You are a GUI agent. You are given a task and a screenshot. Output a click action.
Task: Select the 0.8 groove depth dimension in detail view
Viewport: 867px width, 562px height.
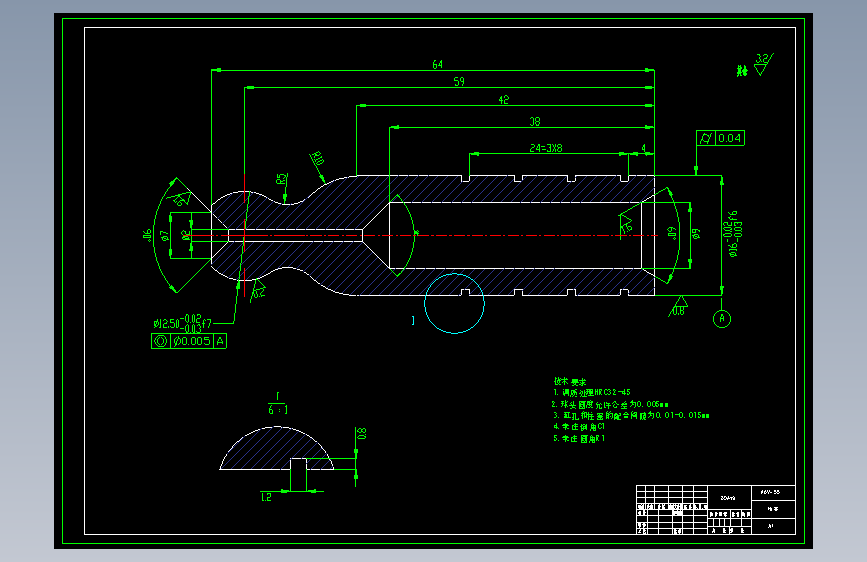[x=362, y=433]
